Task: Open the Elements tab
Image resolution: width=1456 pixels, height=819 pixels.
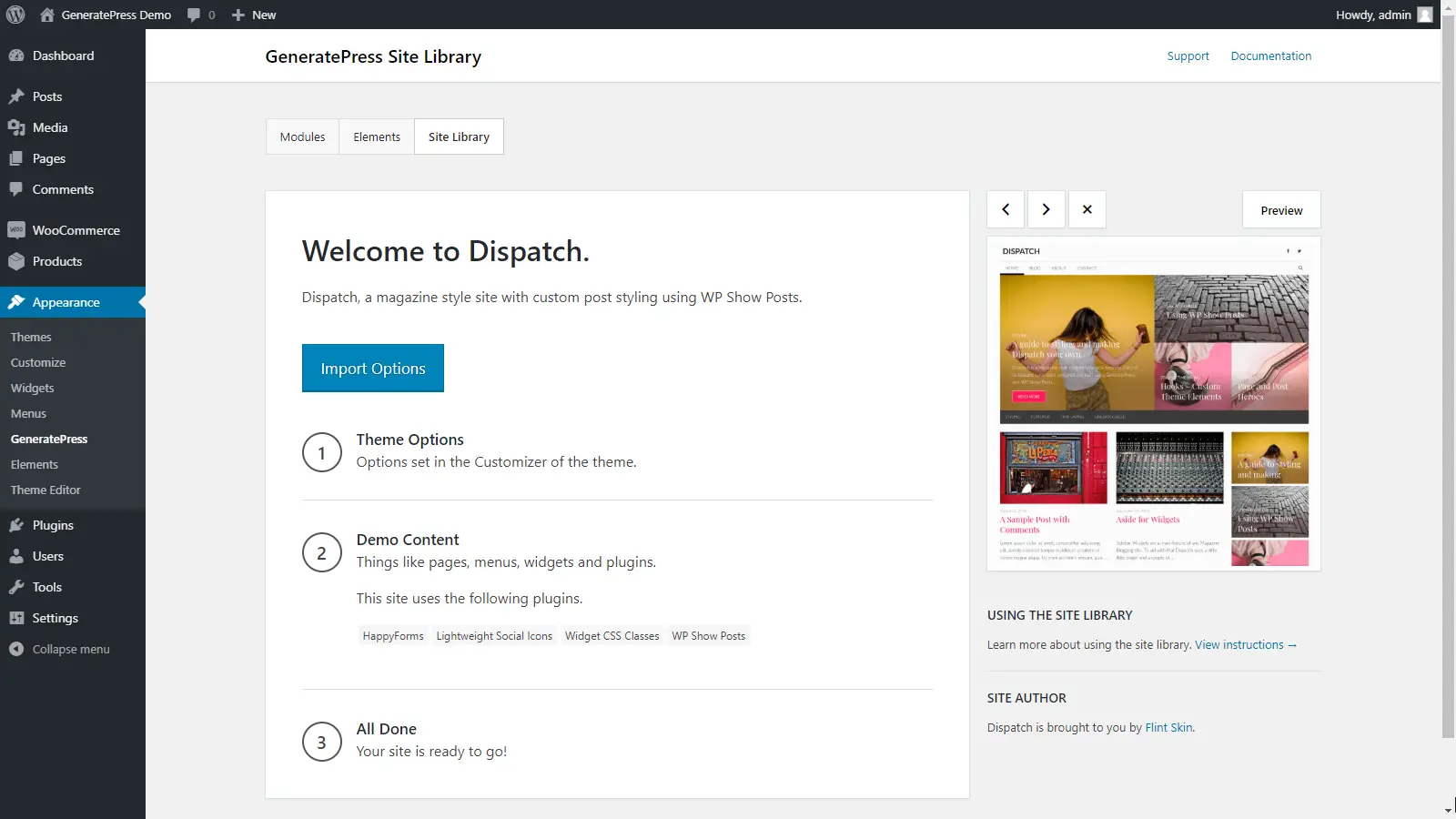Action: (x=377, y=136)
